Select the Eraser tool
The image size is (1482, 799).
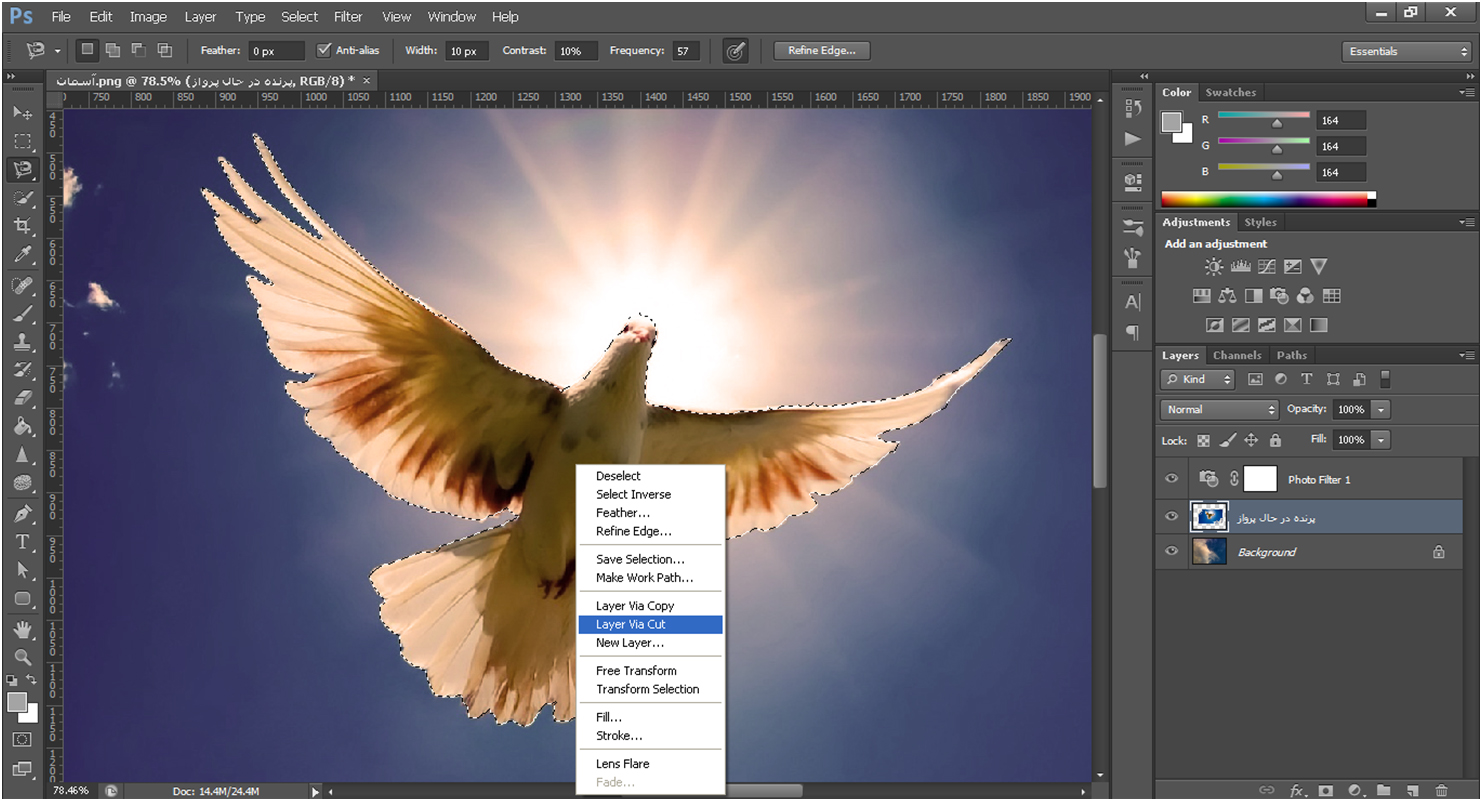pos(22,398)
